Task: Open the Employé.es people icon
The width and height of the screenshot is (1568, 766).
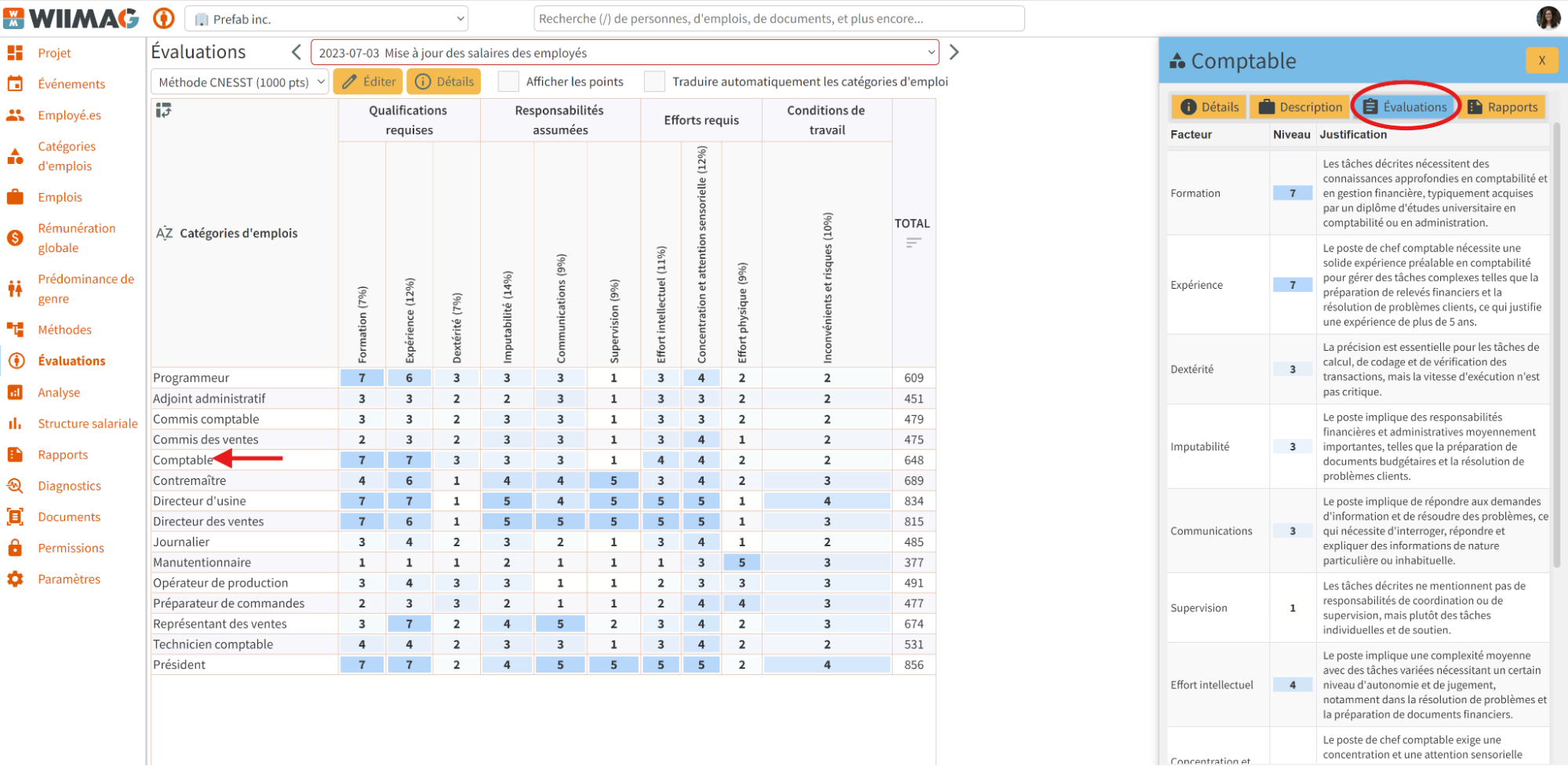Action: tap(15, 115)
